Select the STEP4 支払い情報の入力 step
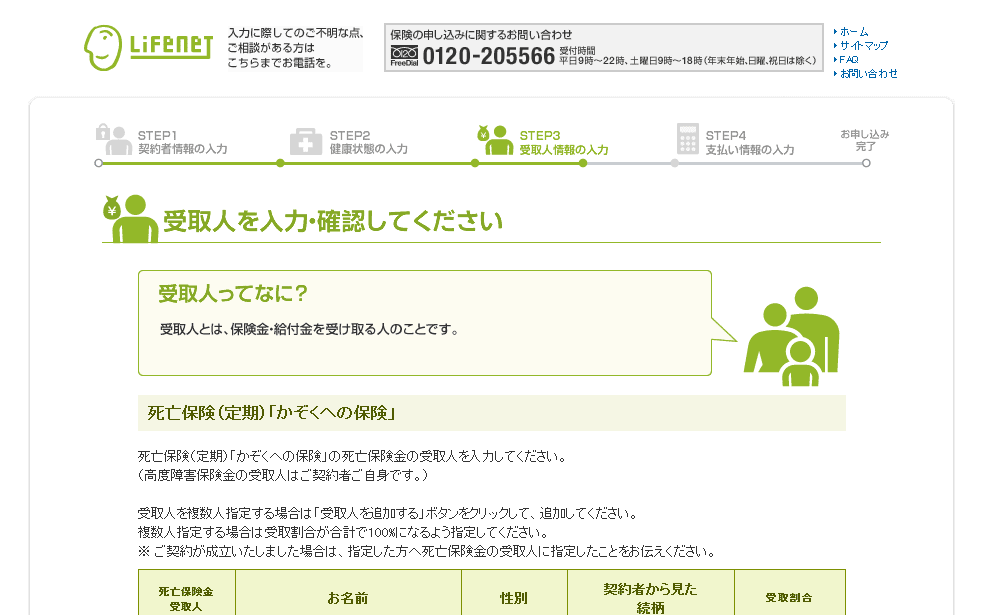Viewport: 997px width, 615px height. 750,142
